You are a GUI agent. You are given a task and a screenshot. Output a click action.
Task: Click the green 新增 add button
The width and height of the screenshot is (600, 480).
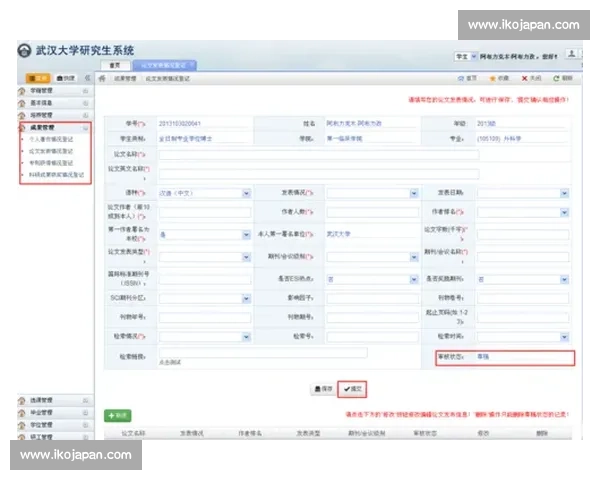pyautogui.click(x=117, y=414)
